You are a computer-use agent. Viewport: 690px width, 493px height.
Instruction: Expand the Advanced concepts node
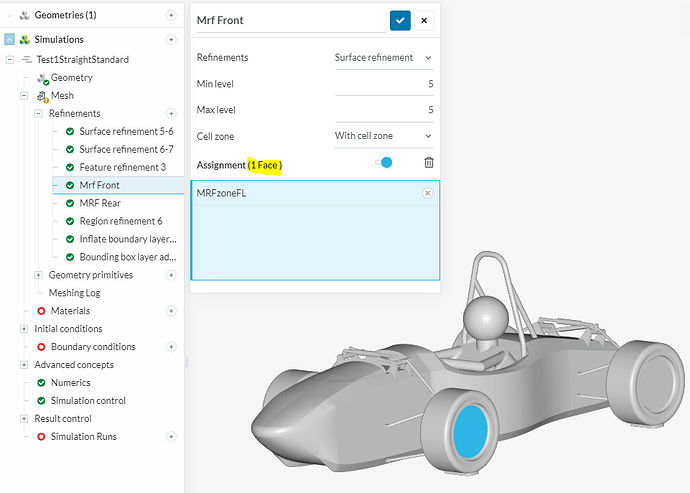[x=24, y=365]
